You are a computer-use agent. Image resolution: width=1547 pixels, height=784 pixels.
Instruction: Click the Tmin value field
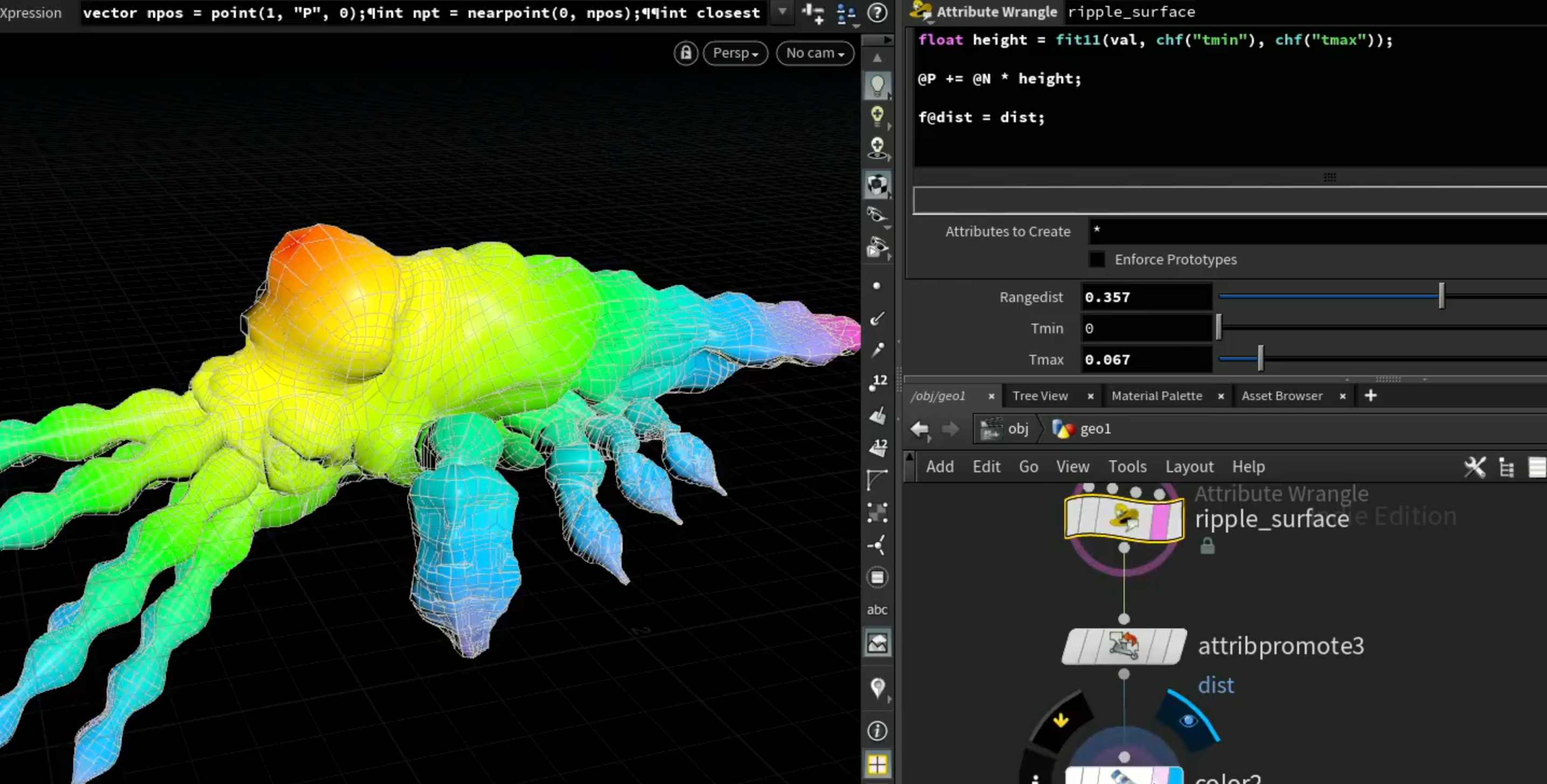pos(1146,328)
